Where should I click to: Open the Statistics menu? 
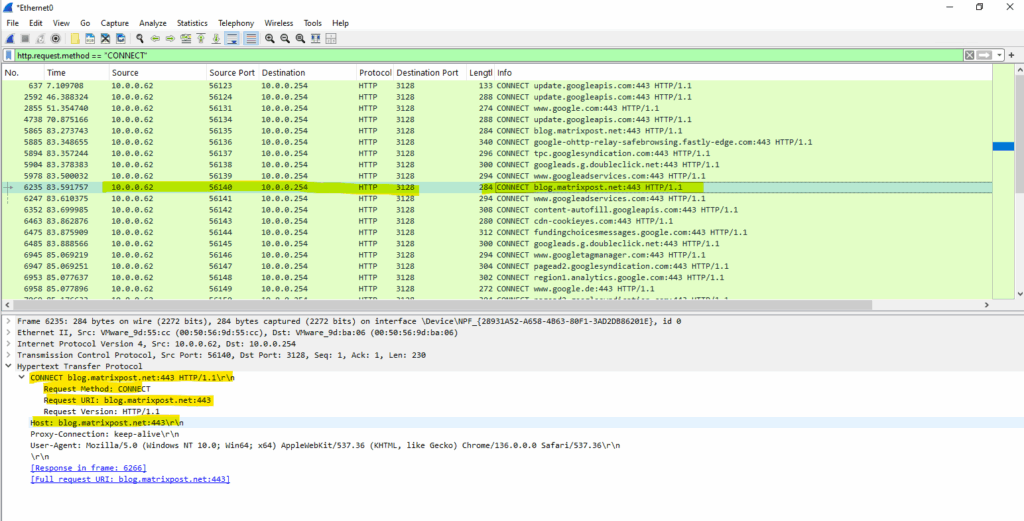192,23
